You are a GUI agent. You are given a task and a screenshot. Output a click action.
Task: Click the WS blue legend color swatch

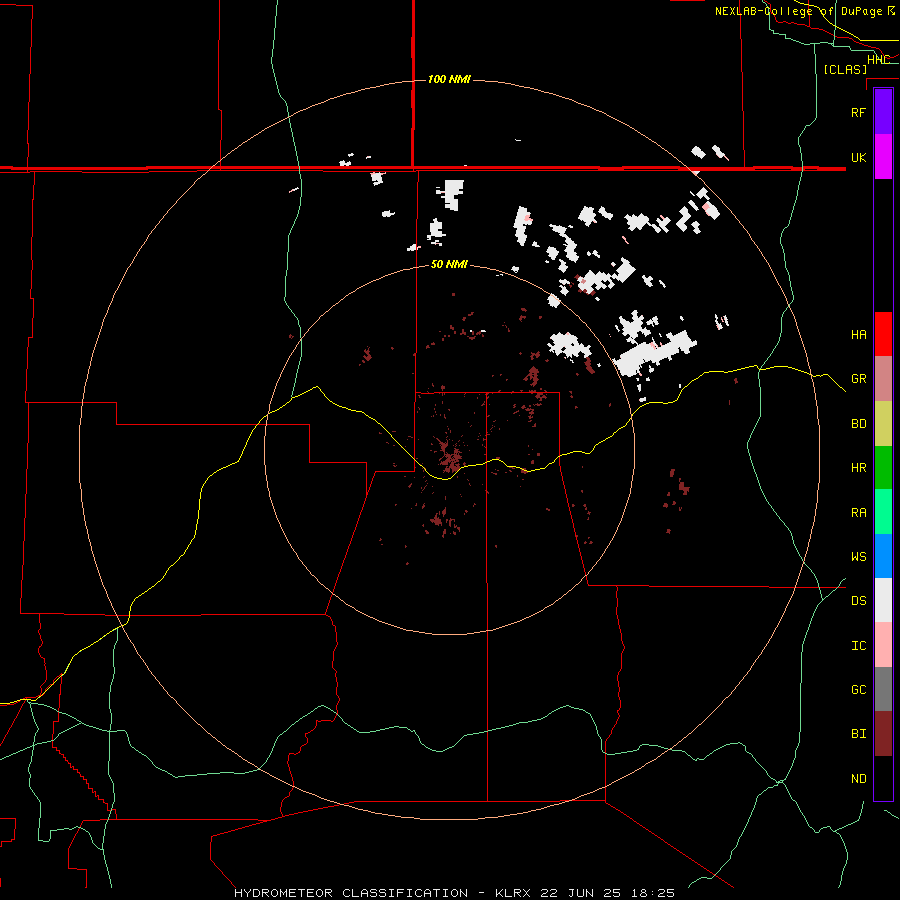(883, 556)
